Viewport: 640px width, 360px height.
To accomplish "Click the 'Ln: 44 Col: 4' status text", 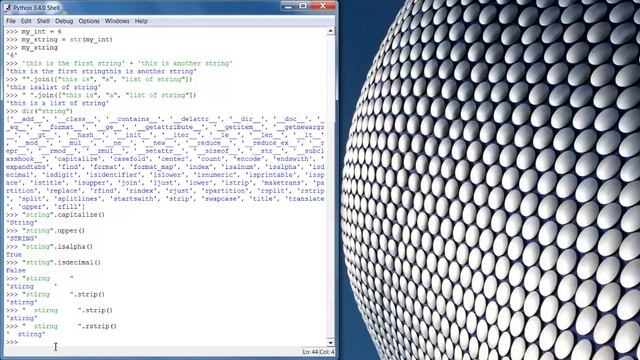I will coord(318,351).
